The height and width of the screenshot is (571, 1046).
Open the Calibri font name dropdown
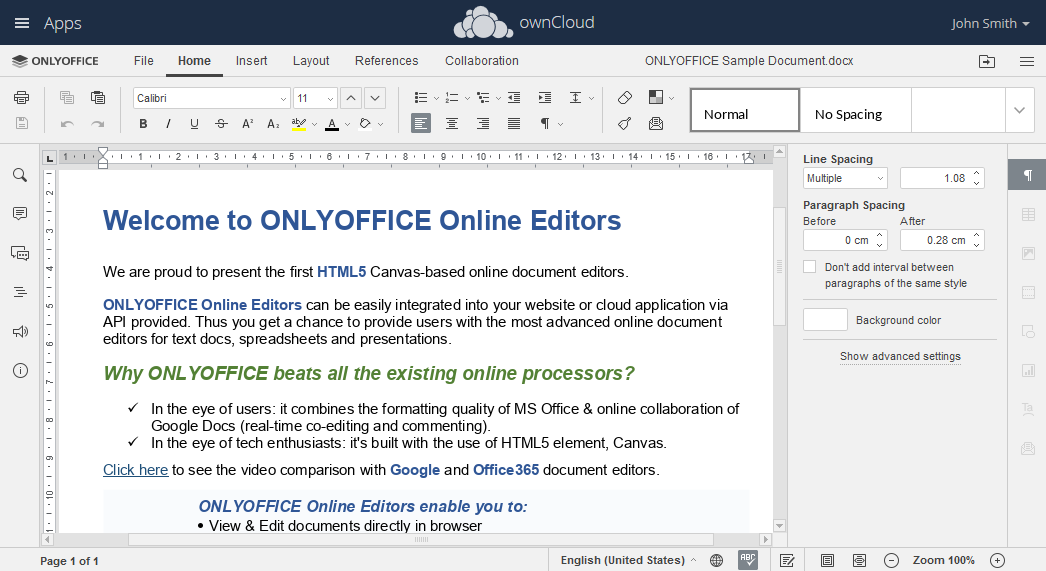pos(283,98)
